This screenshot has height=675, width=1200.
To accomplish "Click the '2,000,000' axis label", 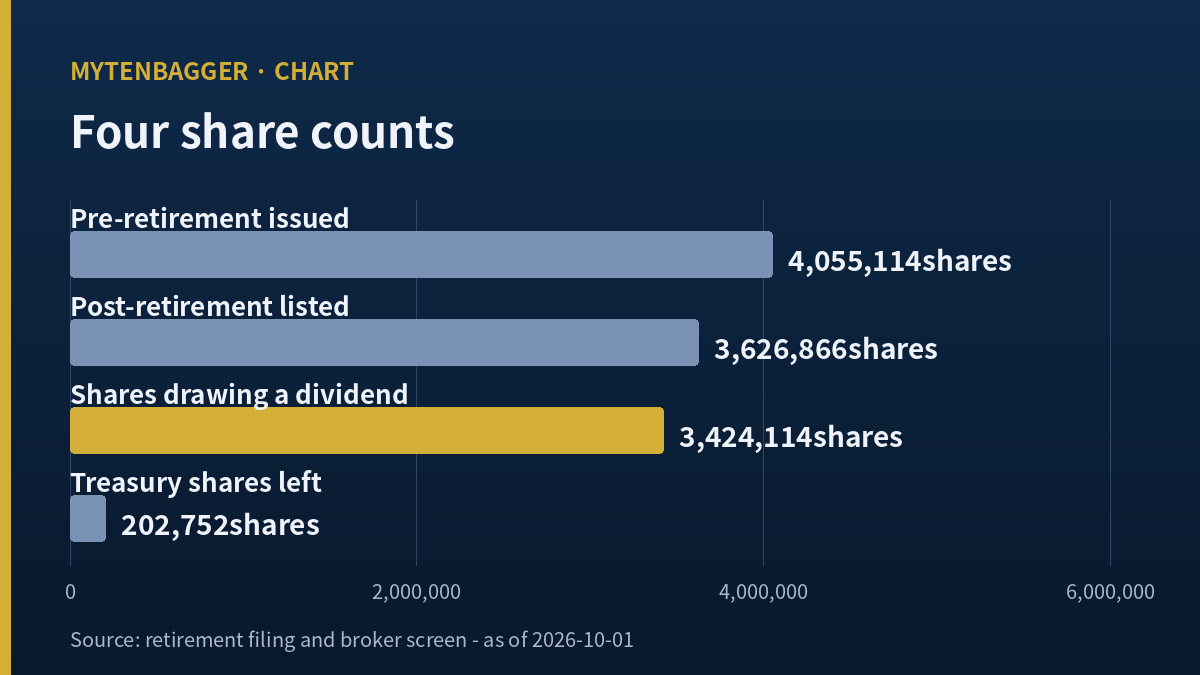I will pyautogui.click(x=416, y=592).
